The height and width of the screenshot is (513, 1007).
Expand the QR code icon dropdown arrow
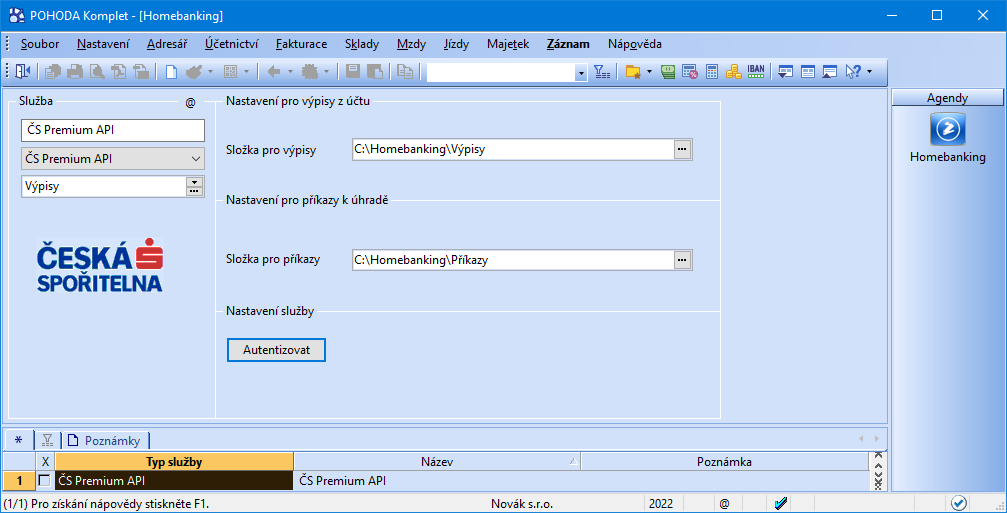pyautogui.click(x=247, y=72)
